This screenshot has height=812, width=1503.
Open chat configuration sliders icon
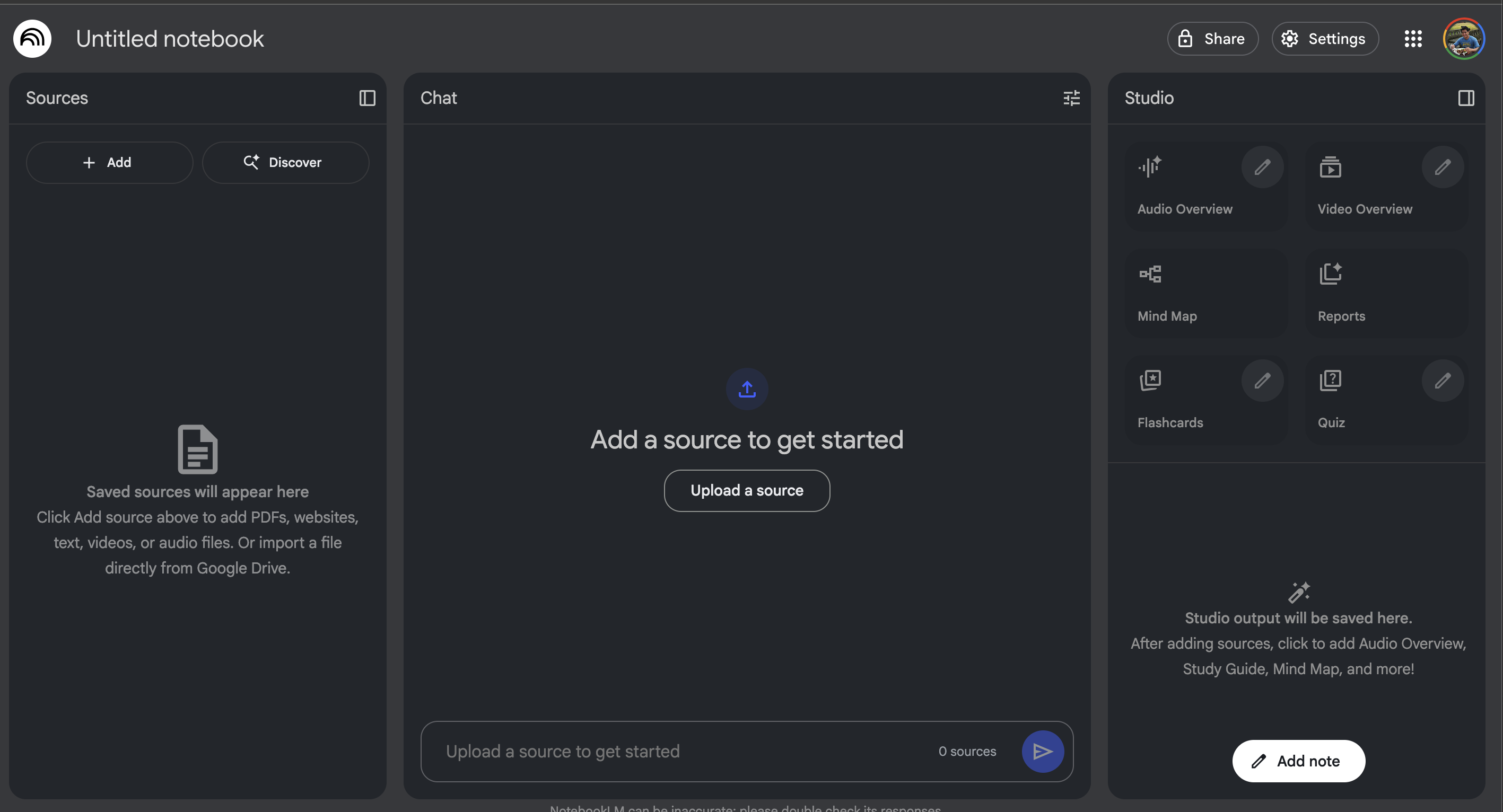click(x=1071, y=98)
